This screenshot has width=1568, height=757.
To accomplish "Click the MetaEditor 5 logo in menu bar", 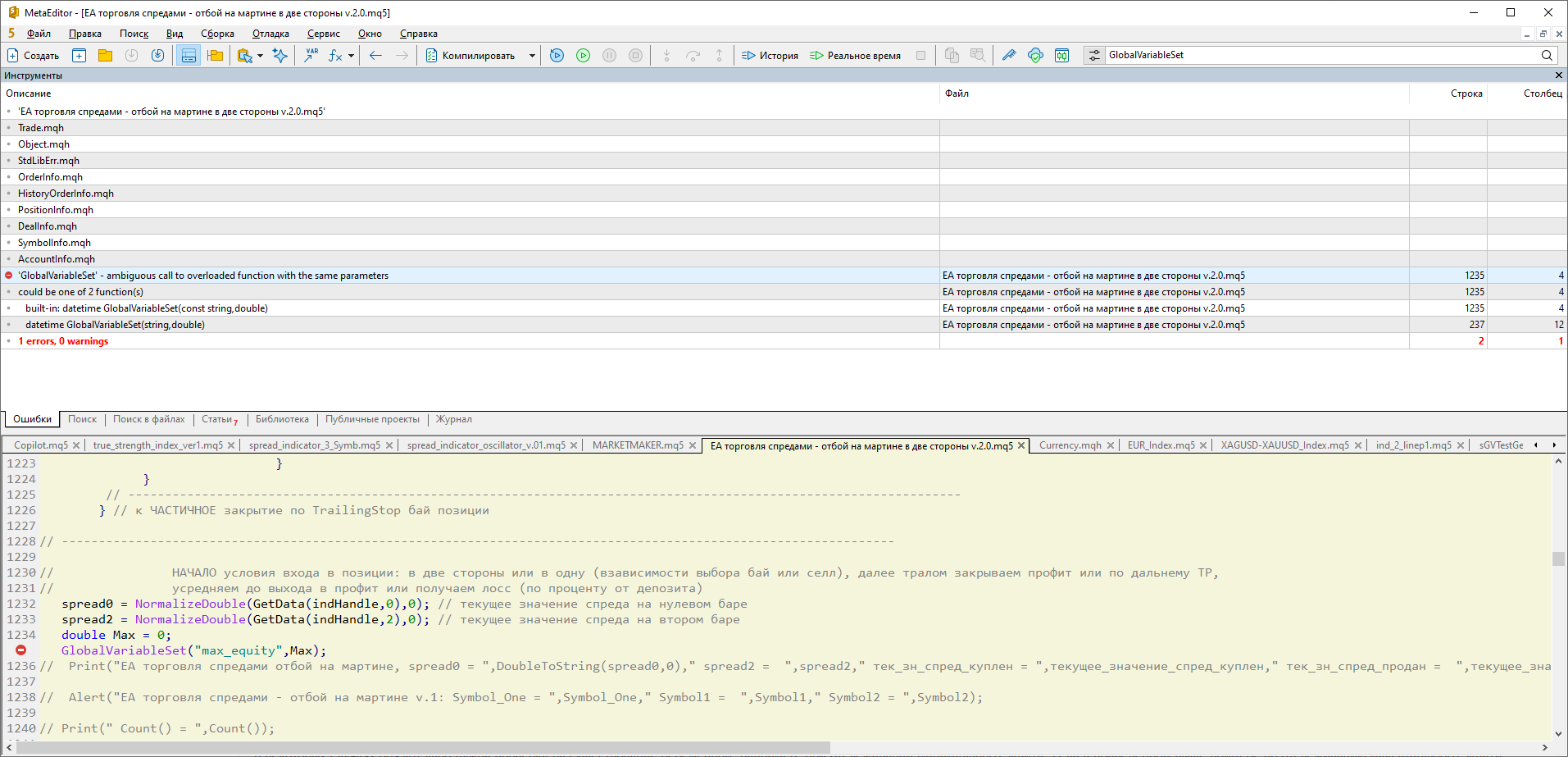I will pos(11,34).
